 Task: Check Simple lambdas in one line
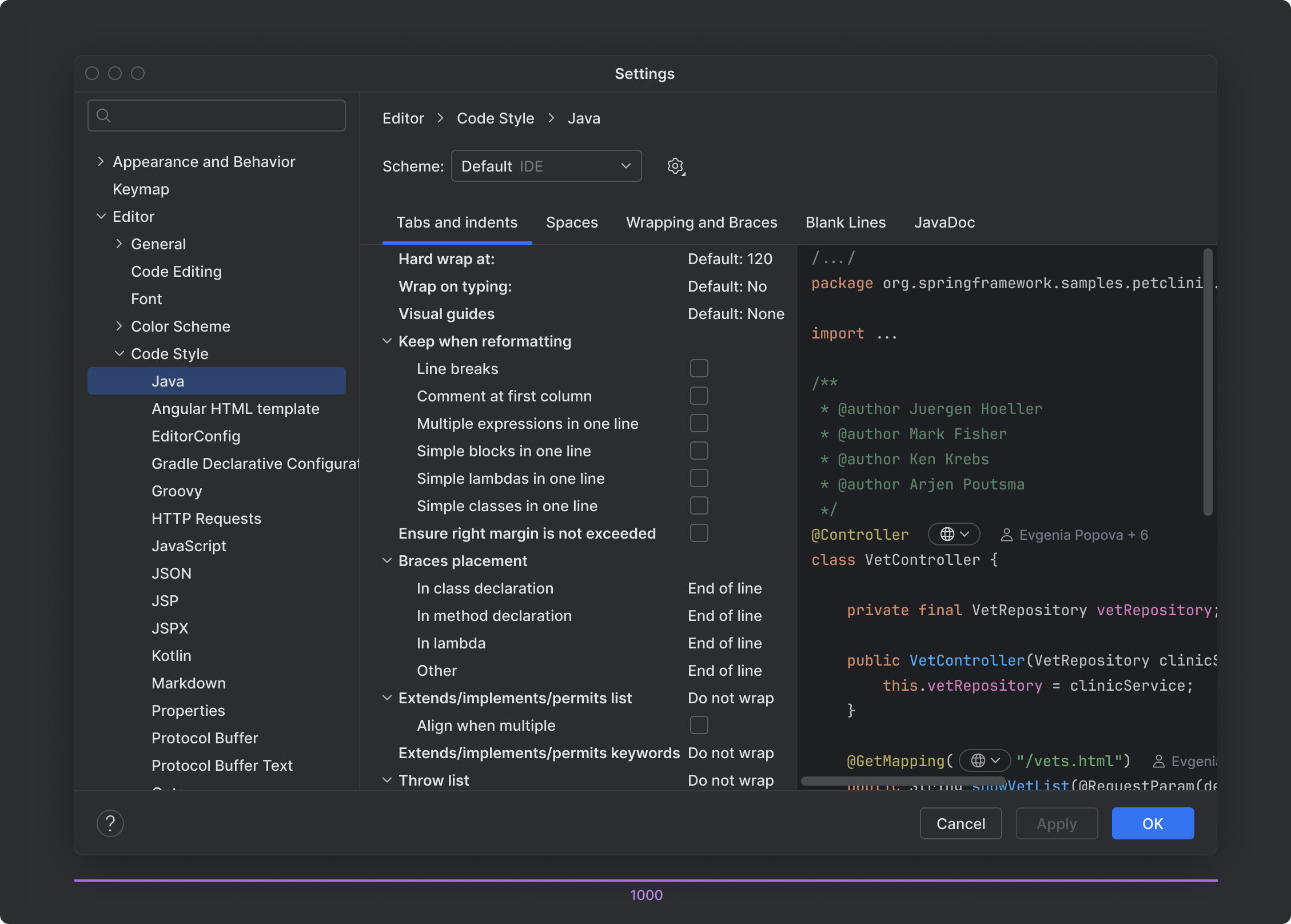pyautogui.click(x=699, y=478)
